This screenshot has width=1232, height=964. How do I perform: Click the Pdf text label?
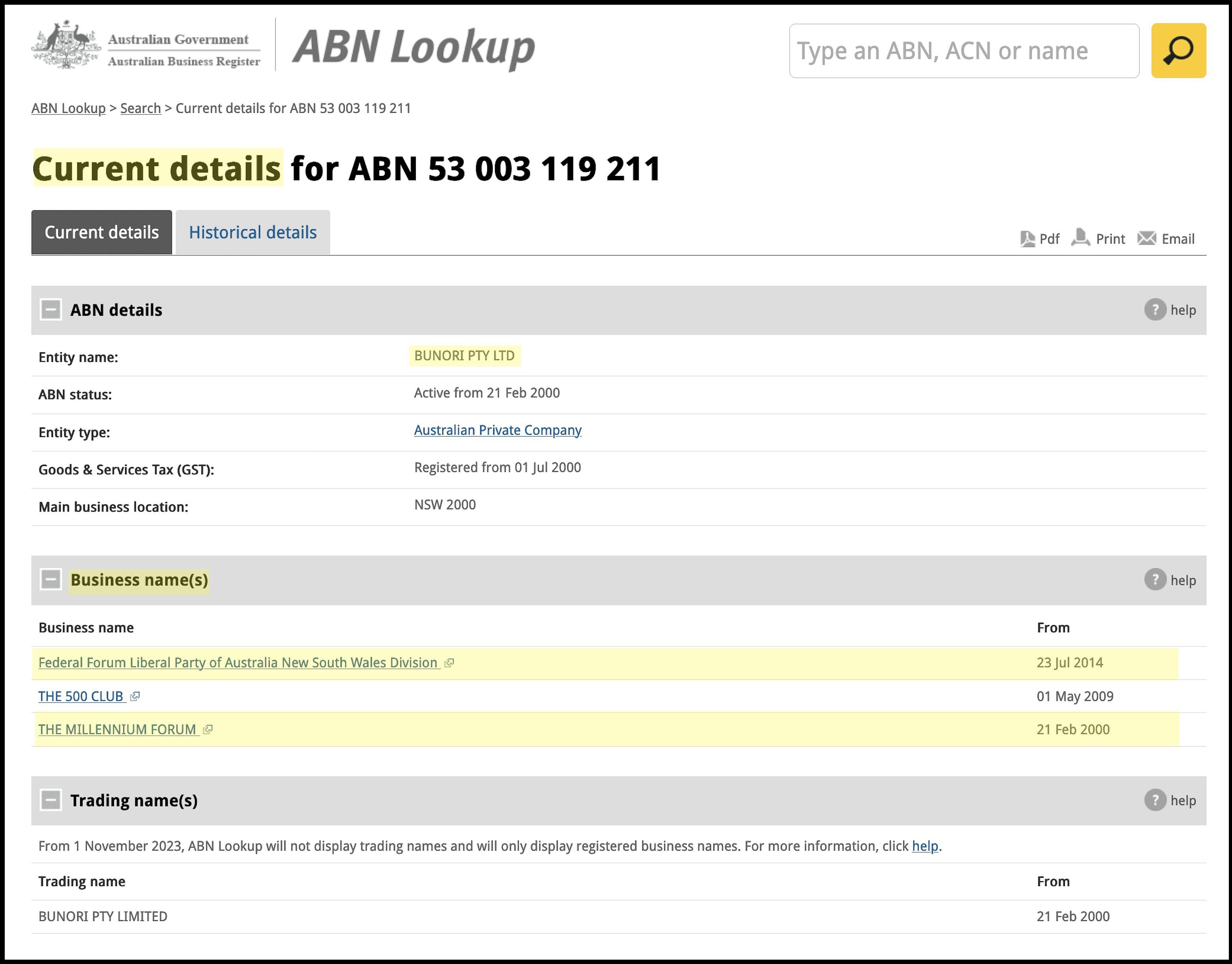1049,239
